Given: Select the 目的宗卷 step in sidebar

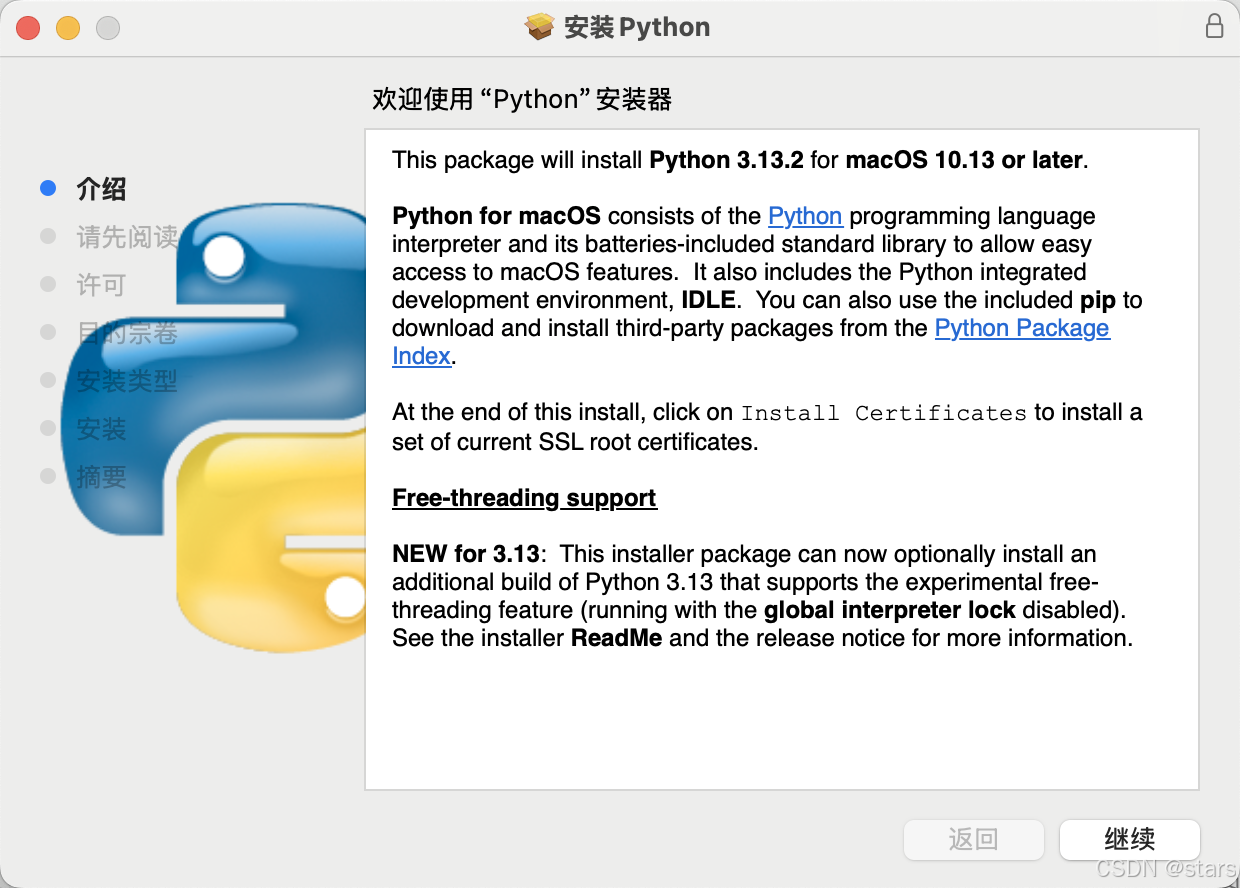Looking at the screenshot, I should (127, 333).
